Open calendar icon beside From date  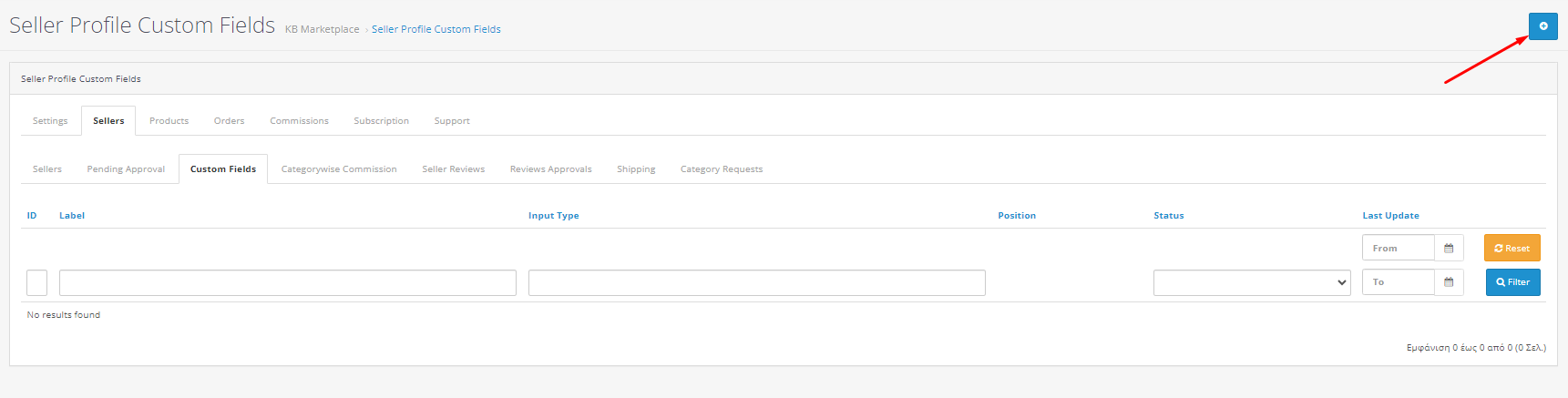[1449, 248]
